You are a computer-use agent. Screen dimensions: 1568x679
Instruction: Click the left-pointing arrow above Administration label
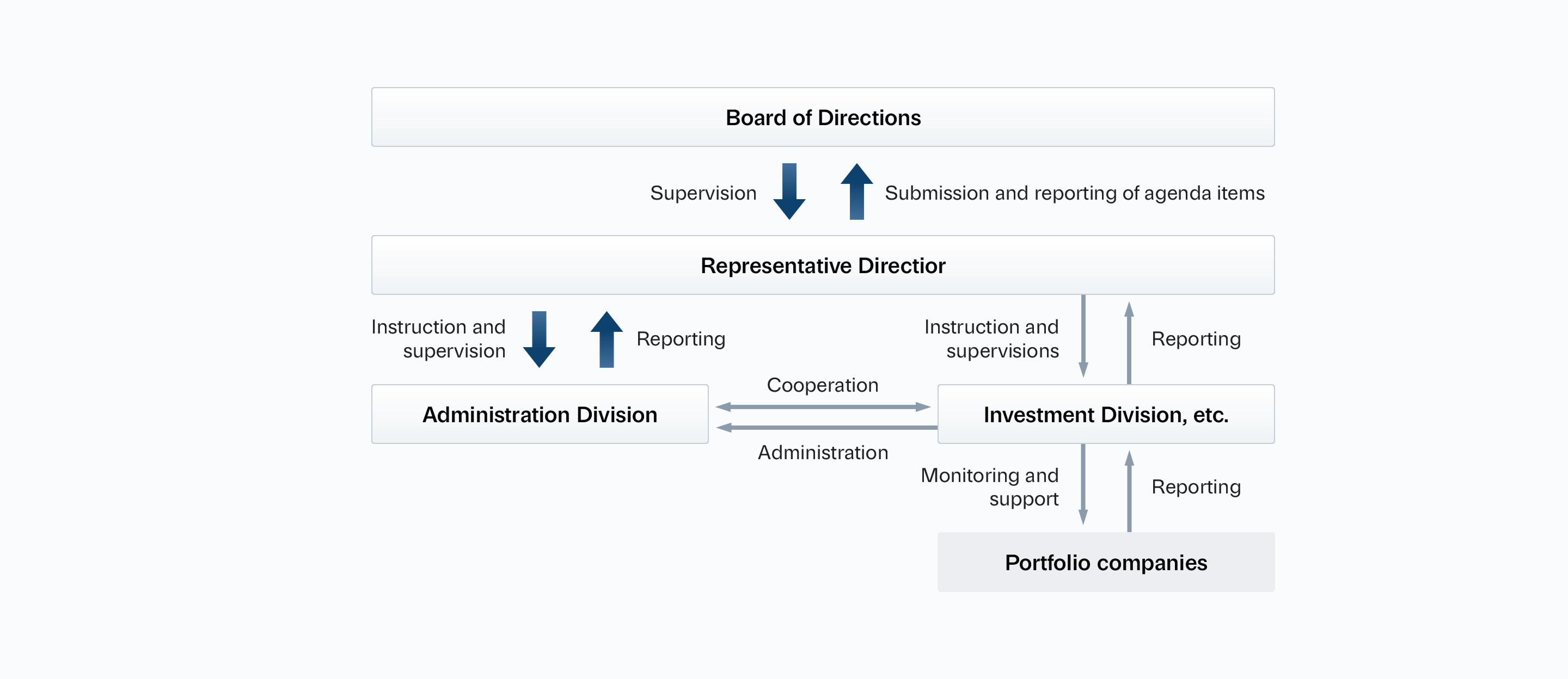[x=826, y=428]
